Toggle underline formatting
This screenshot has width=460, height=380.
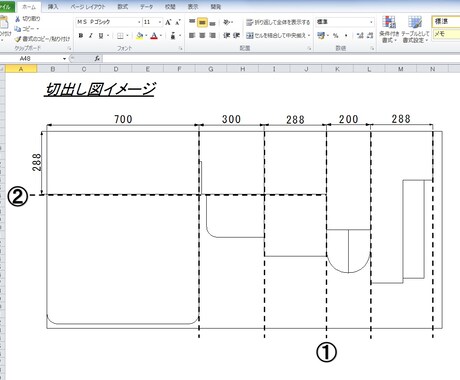tap(101, 36)
